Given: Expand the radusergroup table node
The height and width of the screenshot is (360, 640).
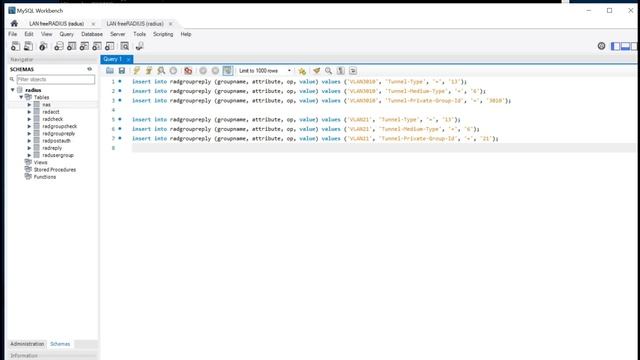Looking at the screenshot, I should 29,156.
